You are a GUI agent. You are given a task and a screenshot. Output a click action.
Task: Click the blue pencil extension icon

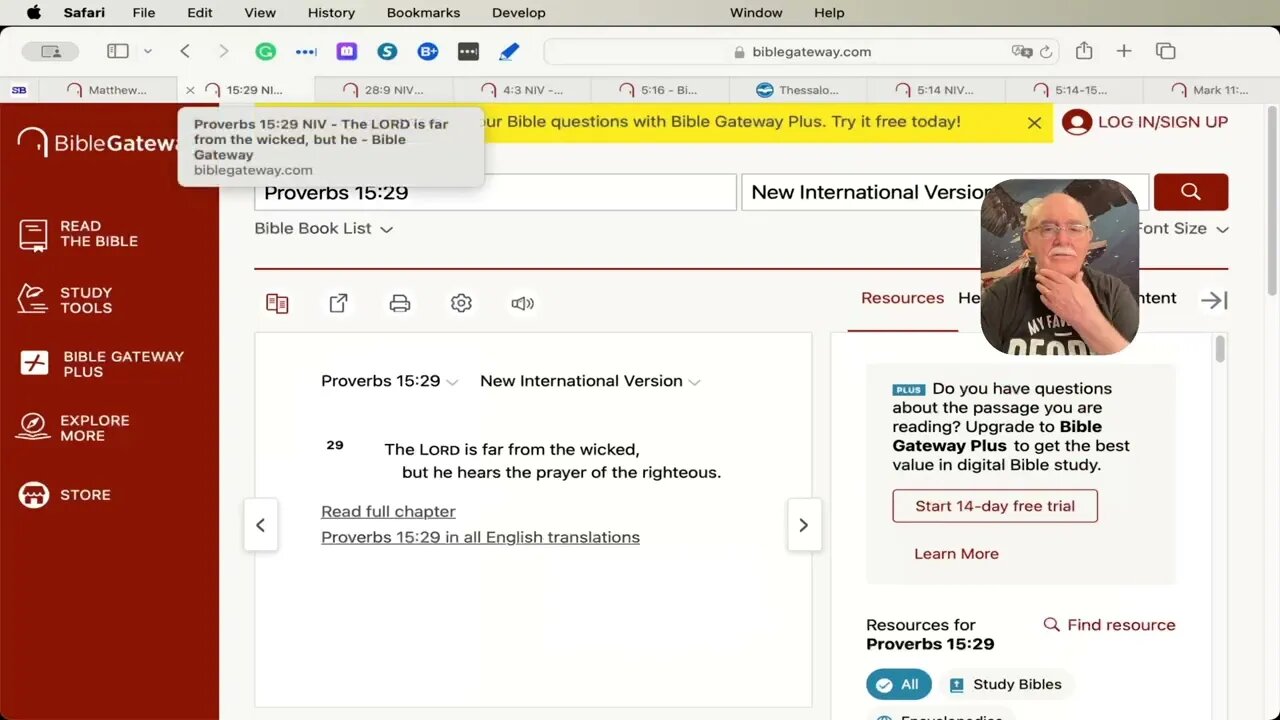pos(509,51)
